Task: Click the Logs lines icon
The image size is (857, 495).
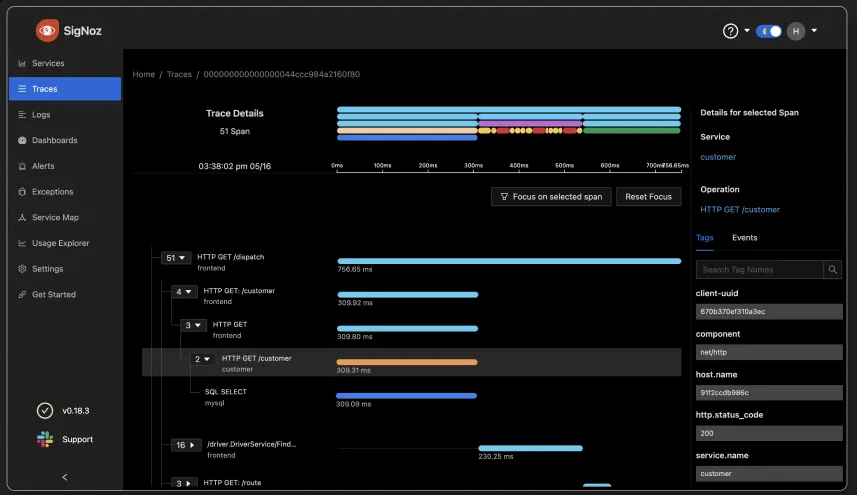Action: pyautogui.click(x=22, y=115)
